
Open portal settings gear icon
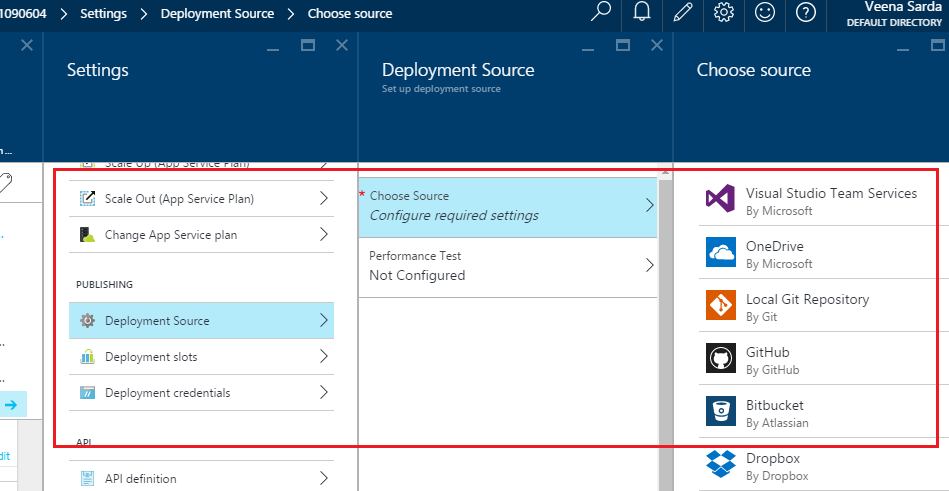[724, 13]
